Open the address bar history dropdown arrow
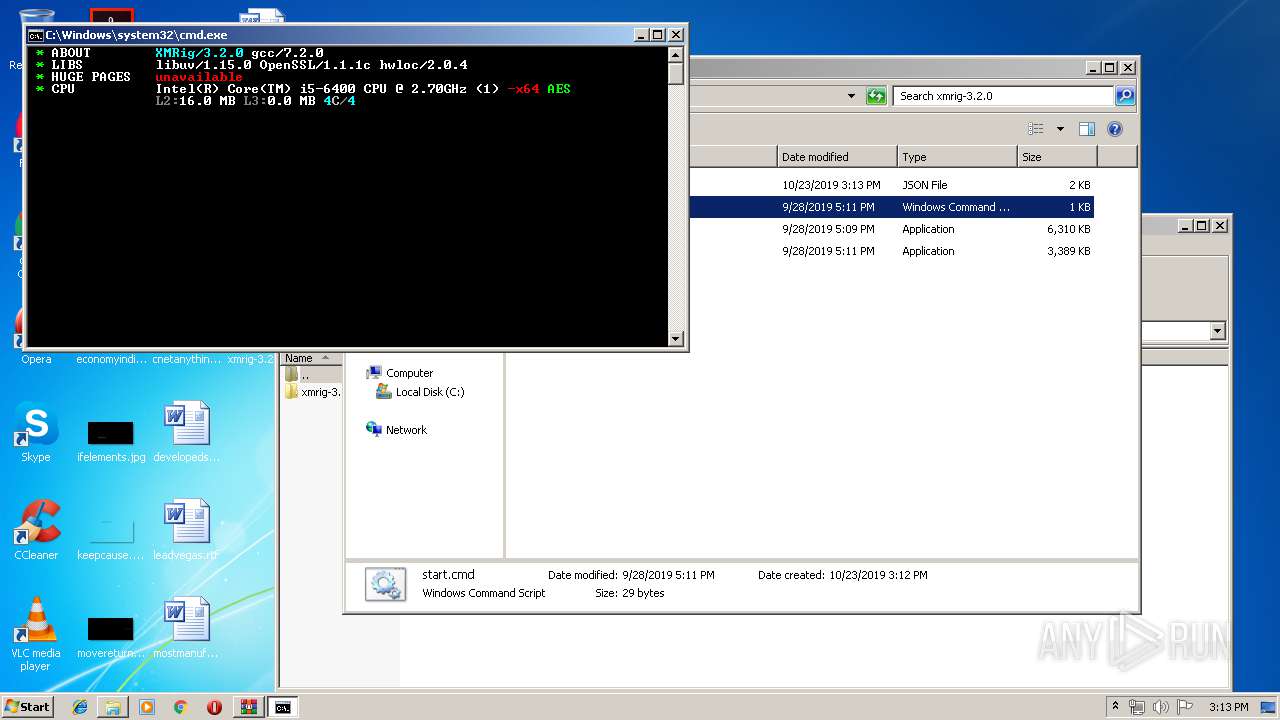Image resolution: width=1280 pixels, height=720 pixels. [851, 96]
